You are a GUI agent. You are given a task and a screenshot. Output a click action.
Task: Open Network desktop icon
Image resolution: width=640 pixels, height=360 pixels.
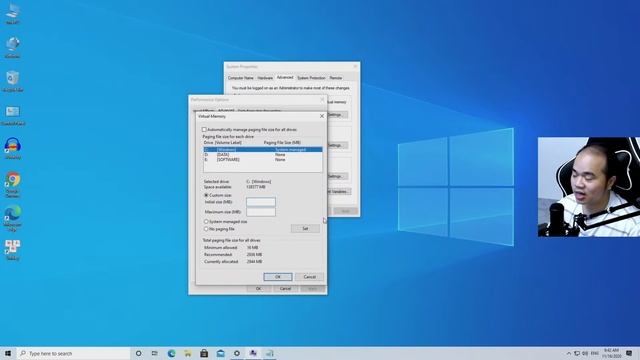(13, 47)
